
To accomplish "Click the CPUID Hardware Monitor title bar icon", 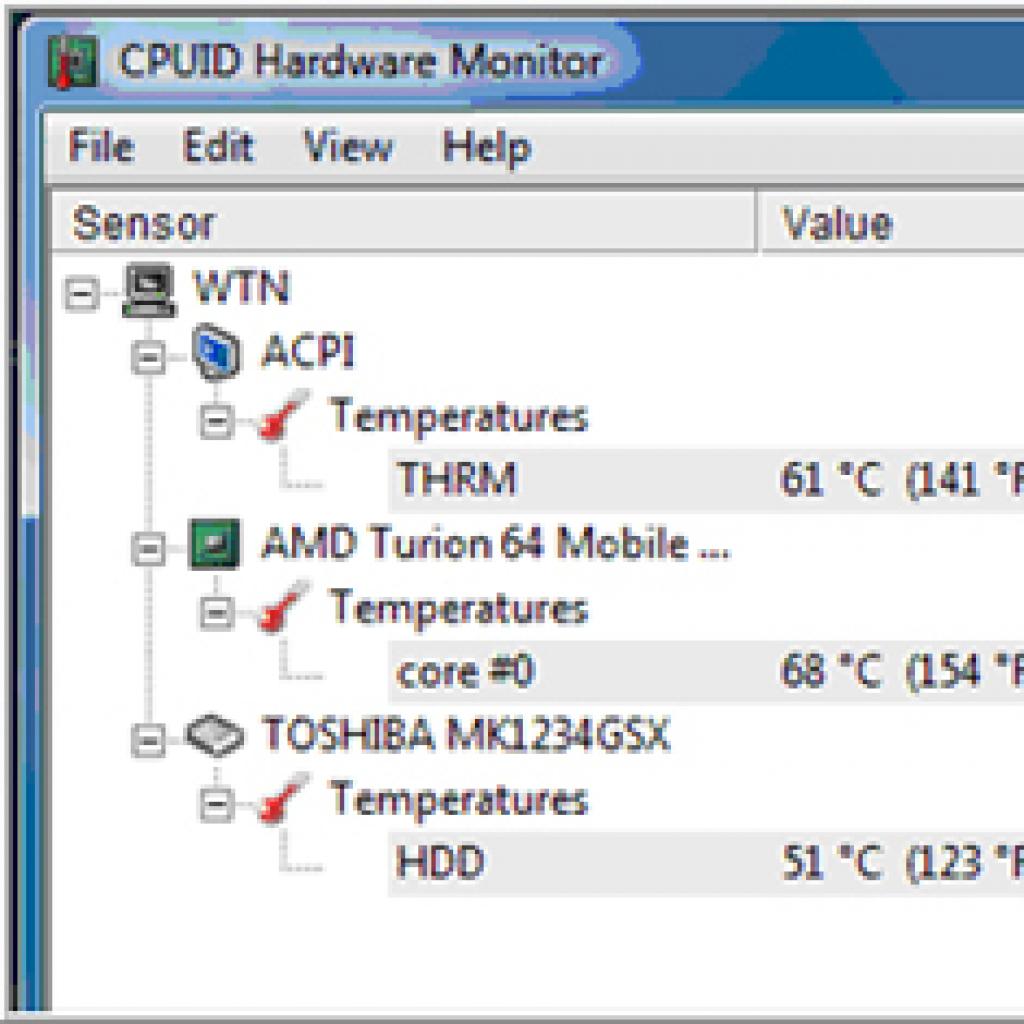I will 73,62.
